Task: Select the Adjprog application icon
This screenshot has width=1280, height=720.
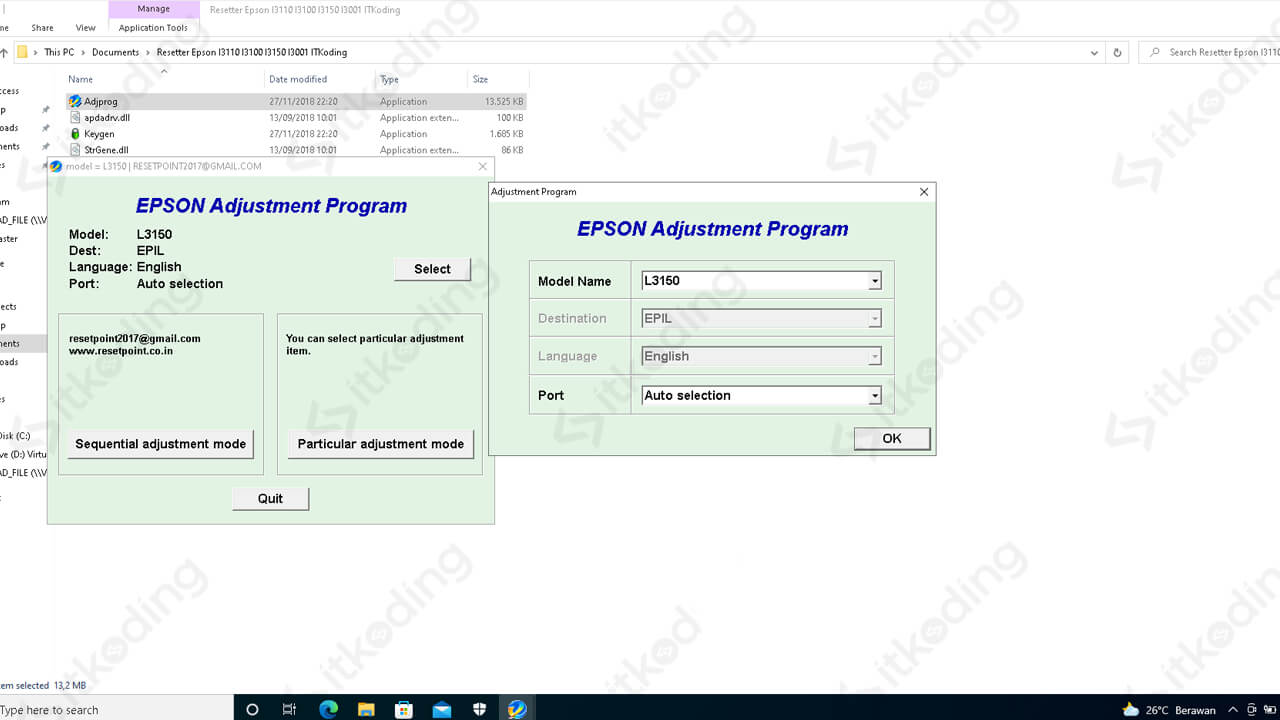Action: [x=75, y=101]
